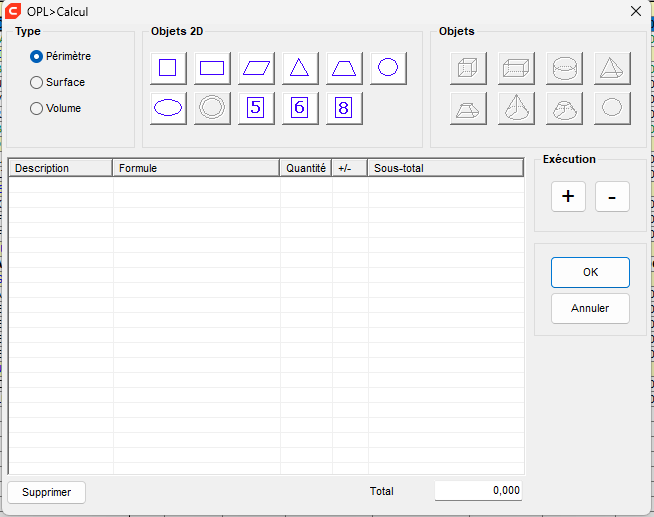The width and height of the screenshot is (654, 517).
Task: Select the rectangle 2D shape
Action: pos(212,68)
